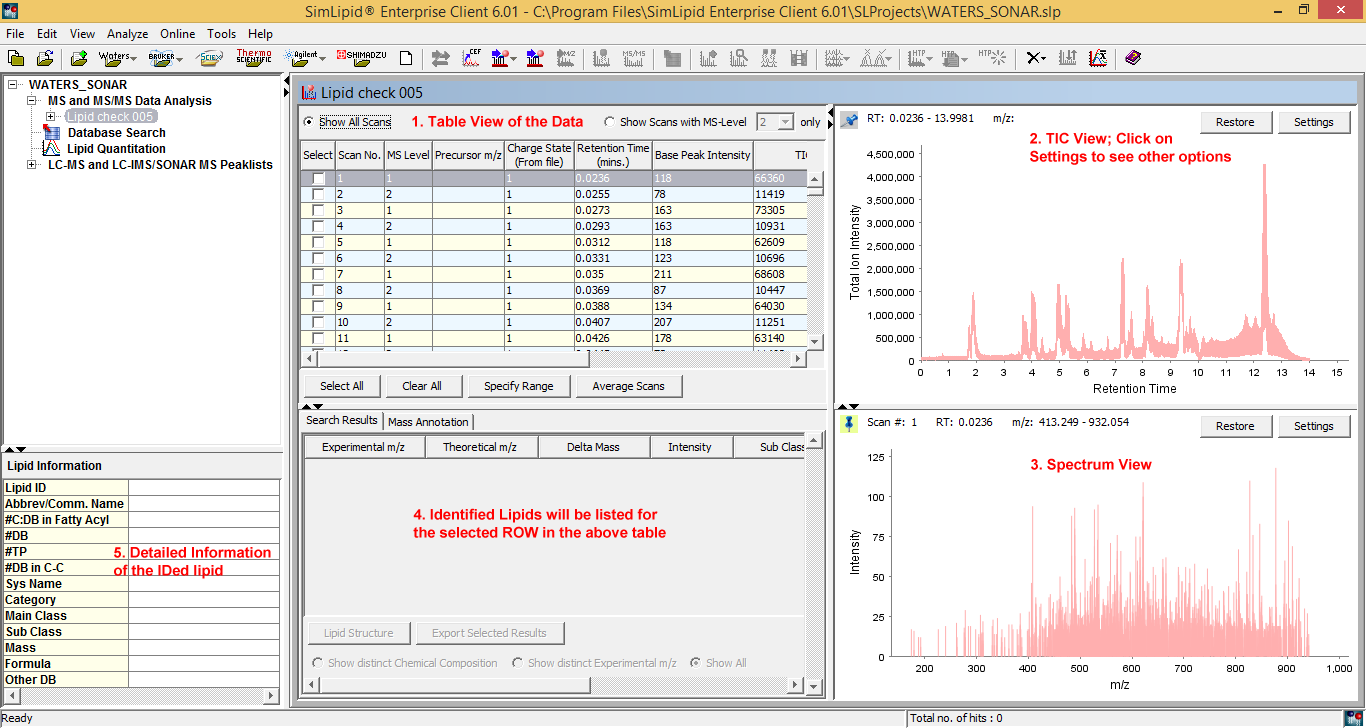The image size is (1366, 728).
Task: Switch to the Mass Annotation tab
Action: point(428,422)
